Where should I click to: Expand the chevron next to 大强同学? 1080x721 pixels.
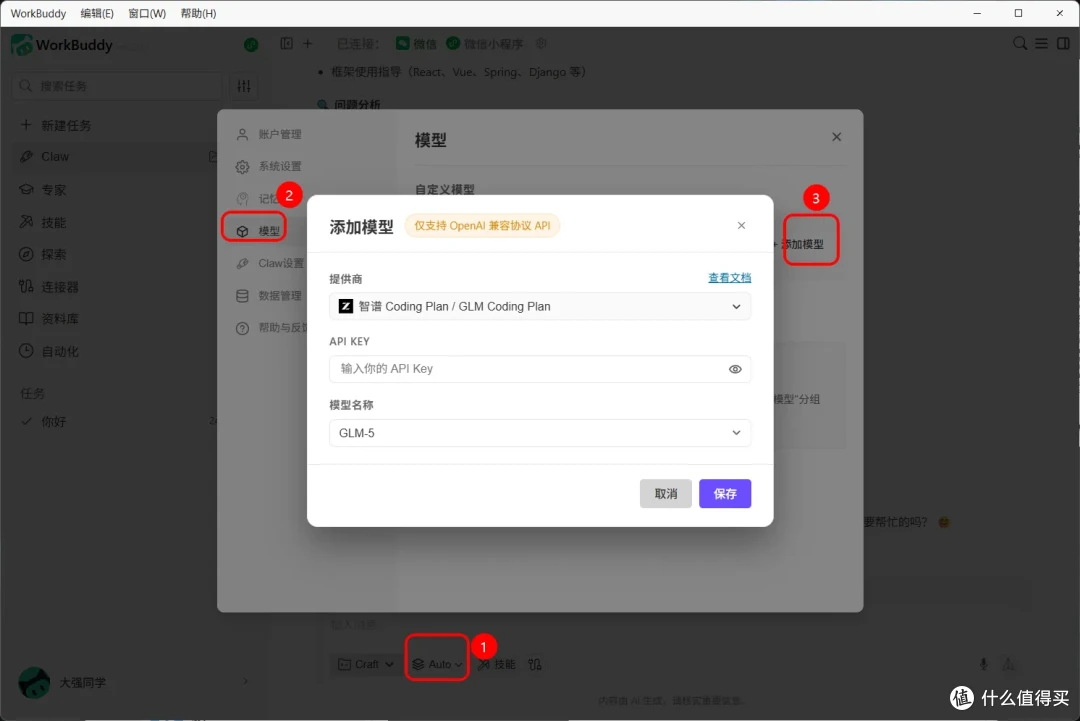tap(245, 682)
